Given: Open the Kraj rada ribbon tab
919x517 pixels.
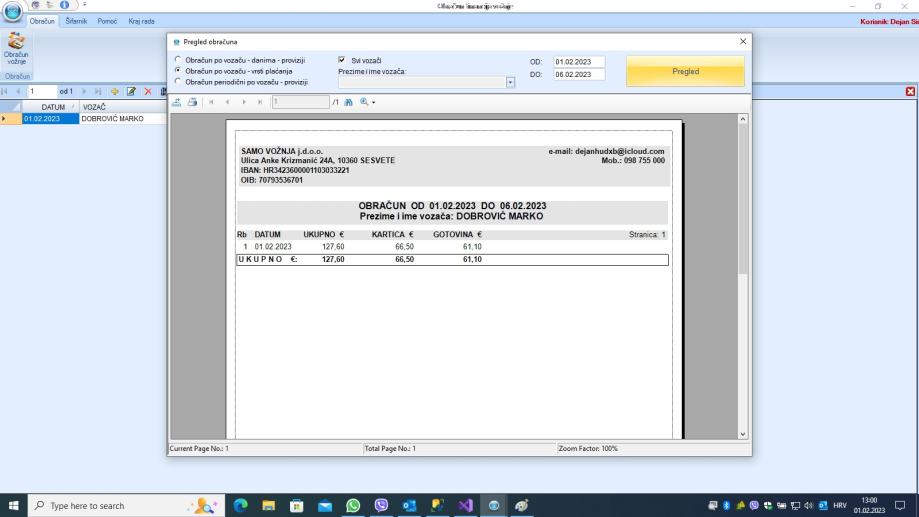Looking at the screenshot, I should click(141, 21).
